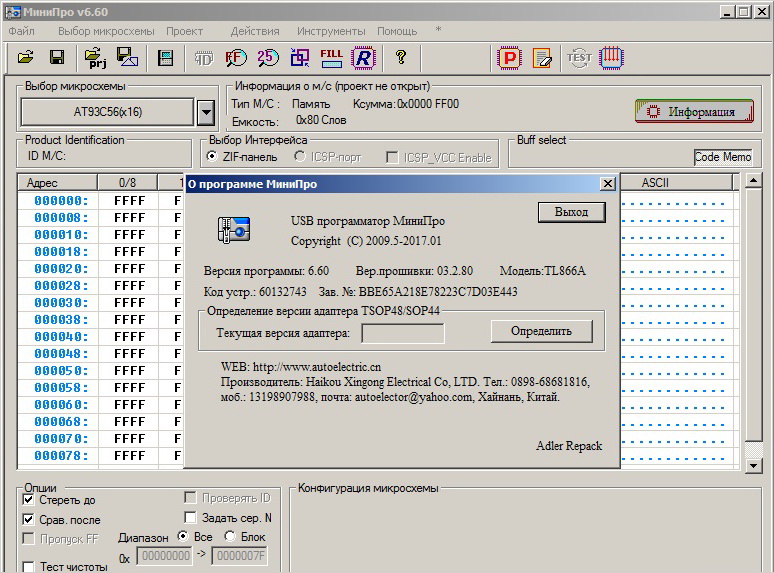
Task: Click the red chip pin-test icon
Action: tap(611, 58)
